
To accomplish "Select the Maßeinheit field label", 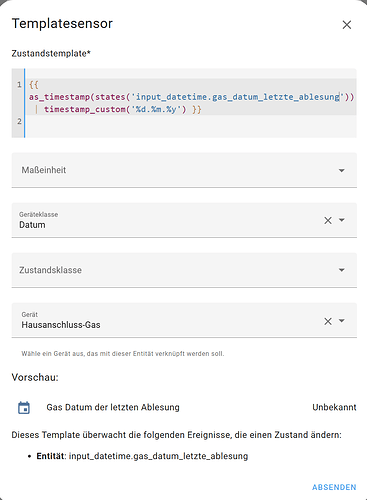I will pyautogui.click(x=44, y=170).
